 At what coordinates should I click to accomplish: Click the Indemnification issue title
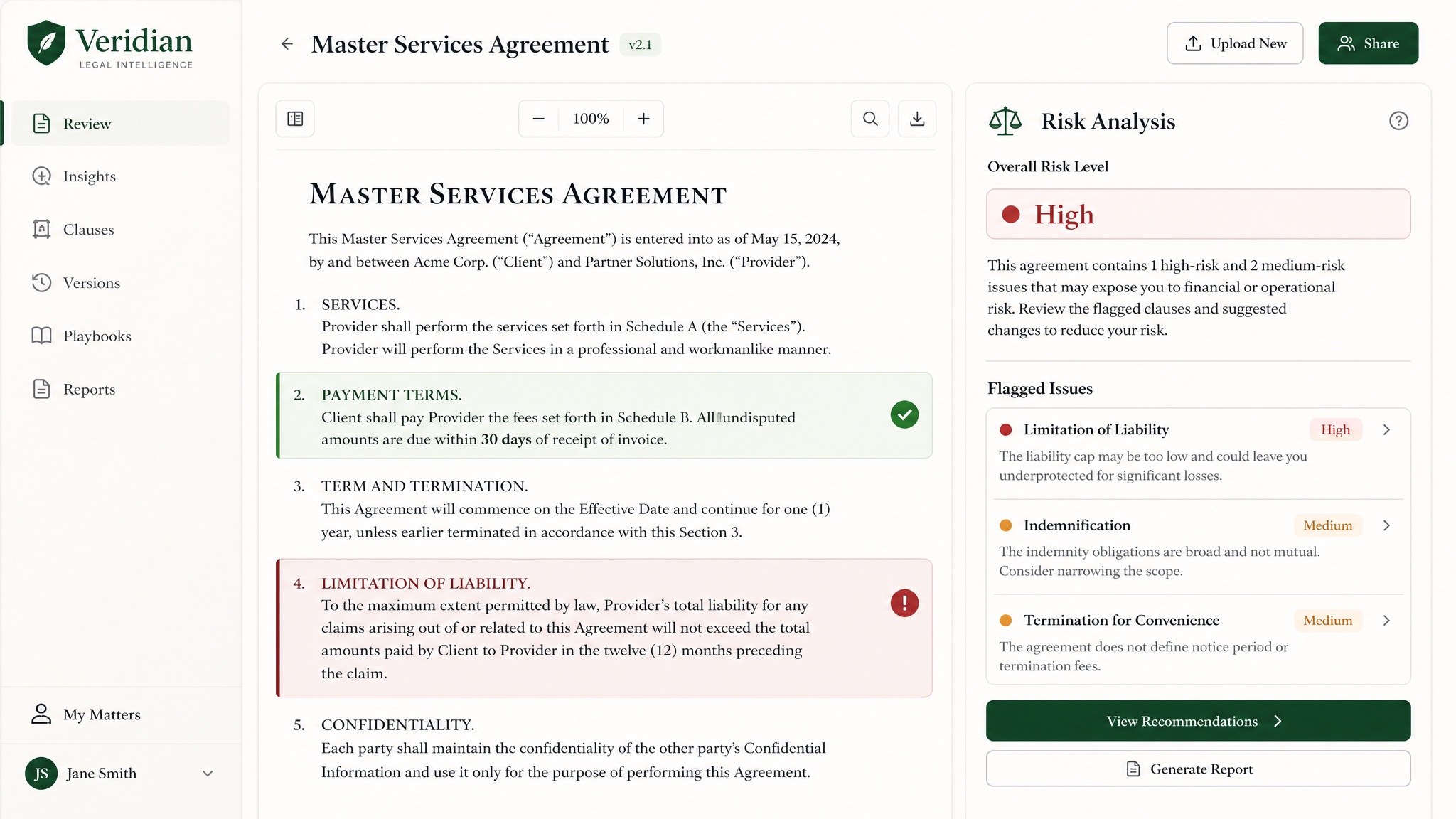pos(1076,525)
